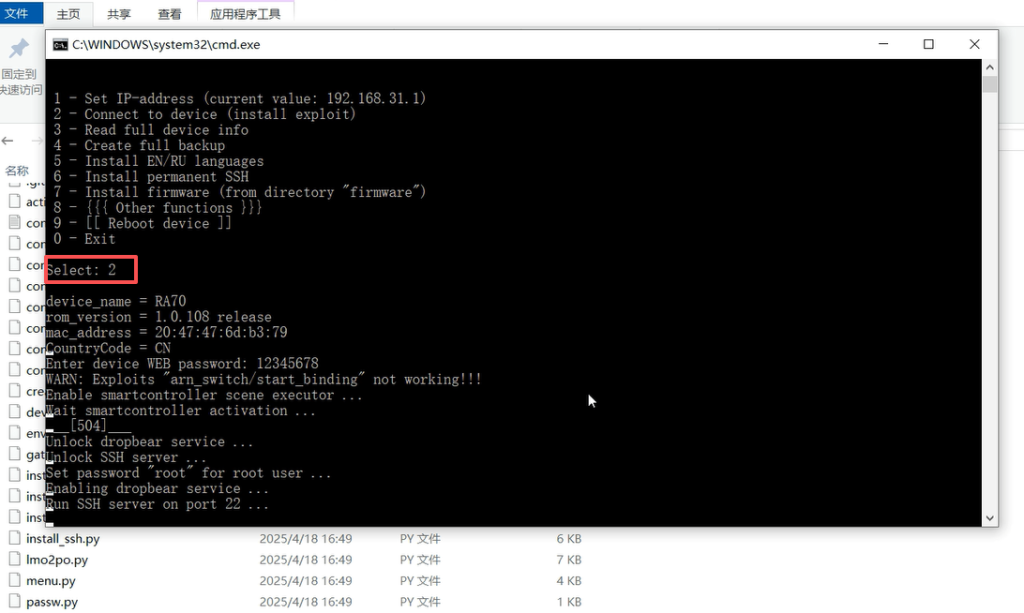Open the 查看 (View) ribbon tab

coord(170,15)
